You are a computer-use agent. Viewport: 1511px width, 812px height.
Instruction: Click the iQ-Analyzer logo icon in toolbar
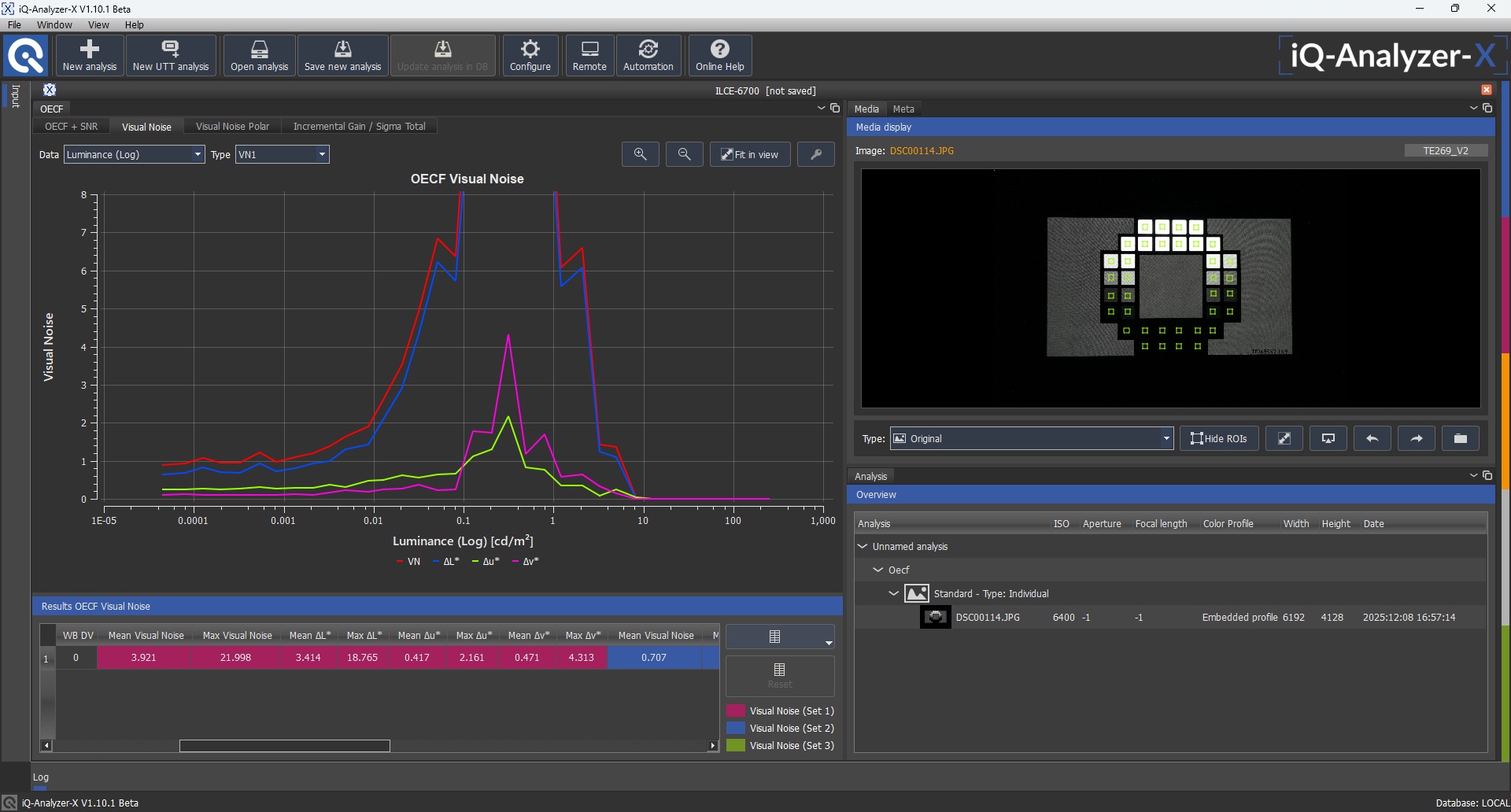click(x=27, y=56)
